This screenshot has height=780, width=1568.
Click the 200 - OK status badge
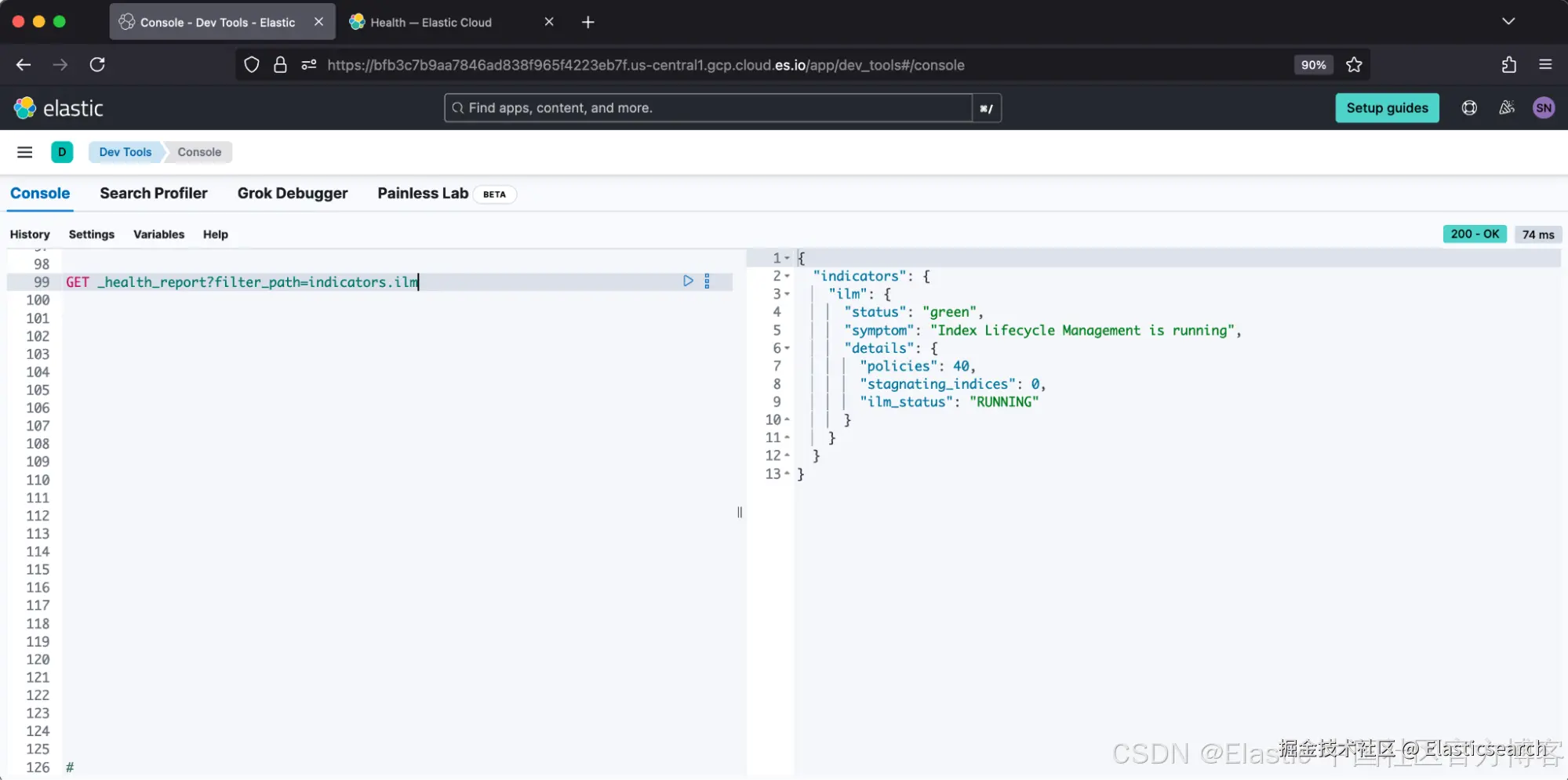tap(1475, 234)
